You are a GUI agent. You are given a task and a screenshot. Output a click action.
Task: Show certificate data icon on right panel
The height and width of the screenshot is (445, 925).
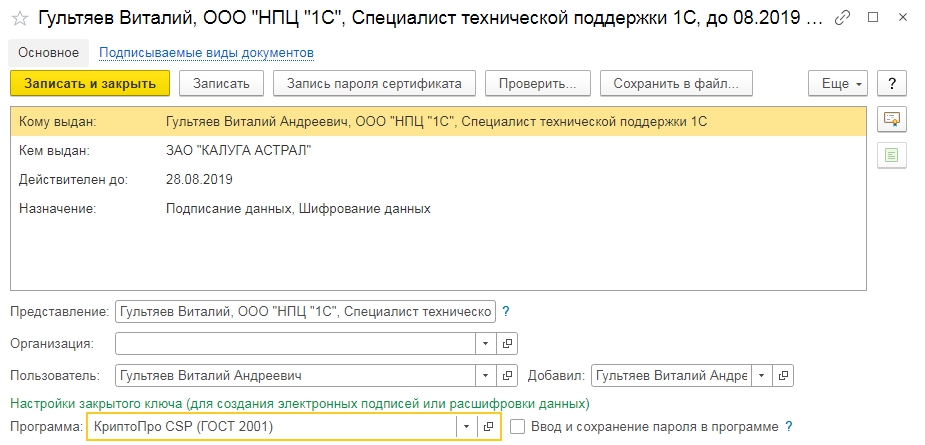click(891, 120)
